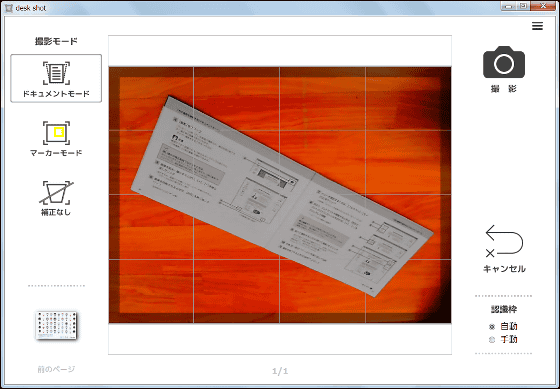Close the desk shot window
The image size is (560, 389).
coord(543,6)
